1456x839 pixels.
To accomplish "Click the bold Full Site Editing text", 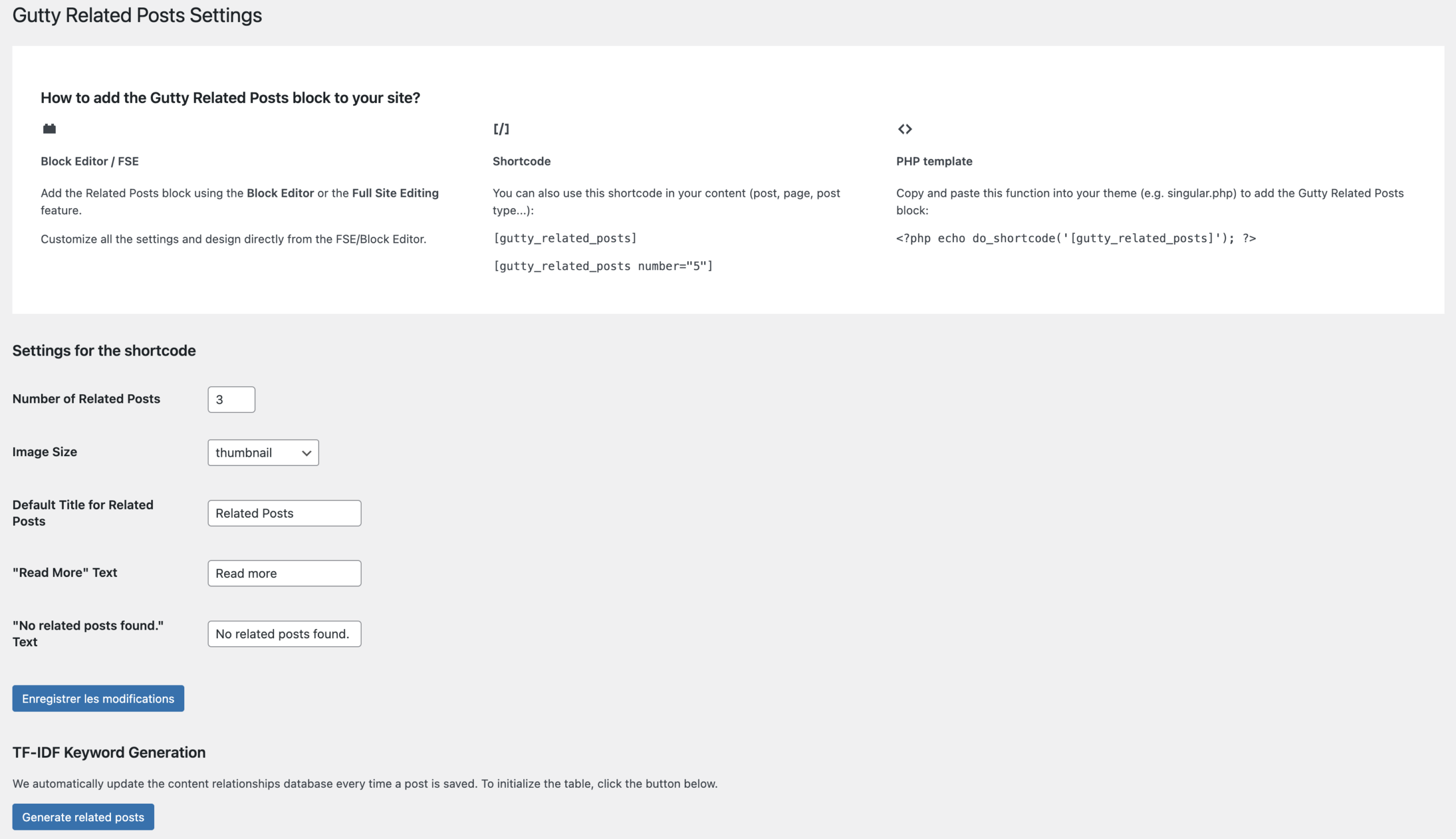I will [x=395, y=193].
